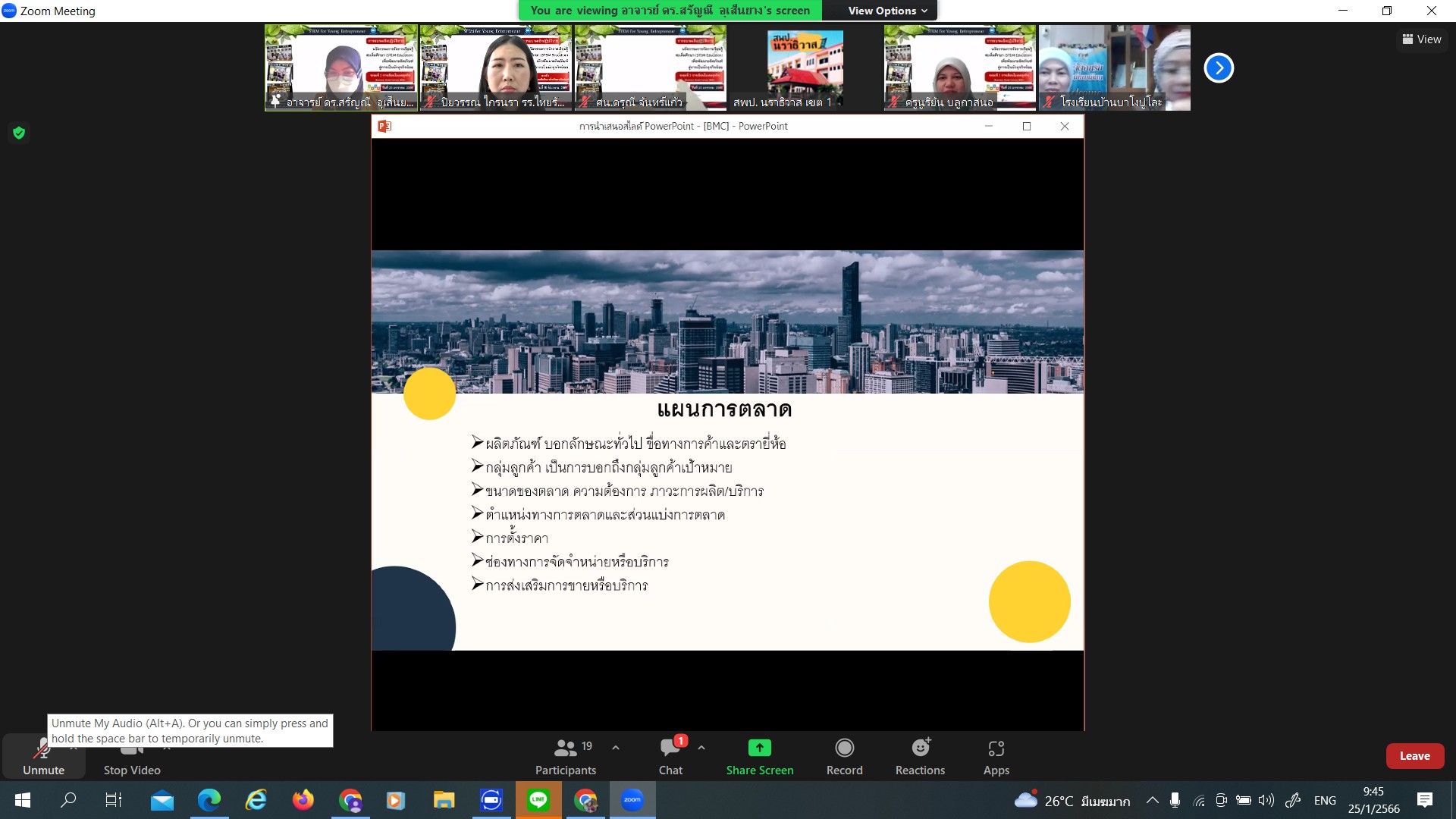
Task: Toggle Stop Video camera button
Action: click(x=132, y=757)
